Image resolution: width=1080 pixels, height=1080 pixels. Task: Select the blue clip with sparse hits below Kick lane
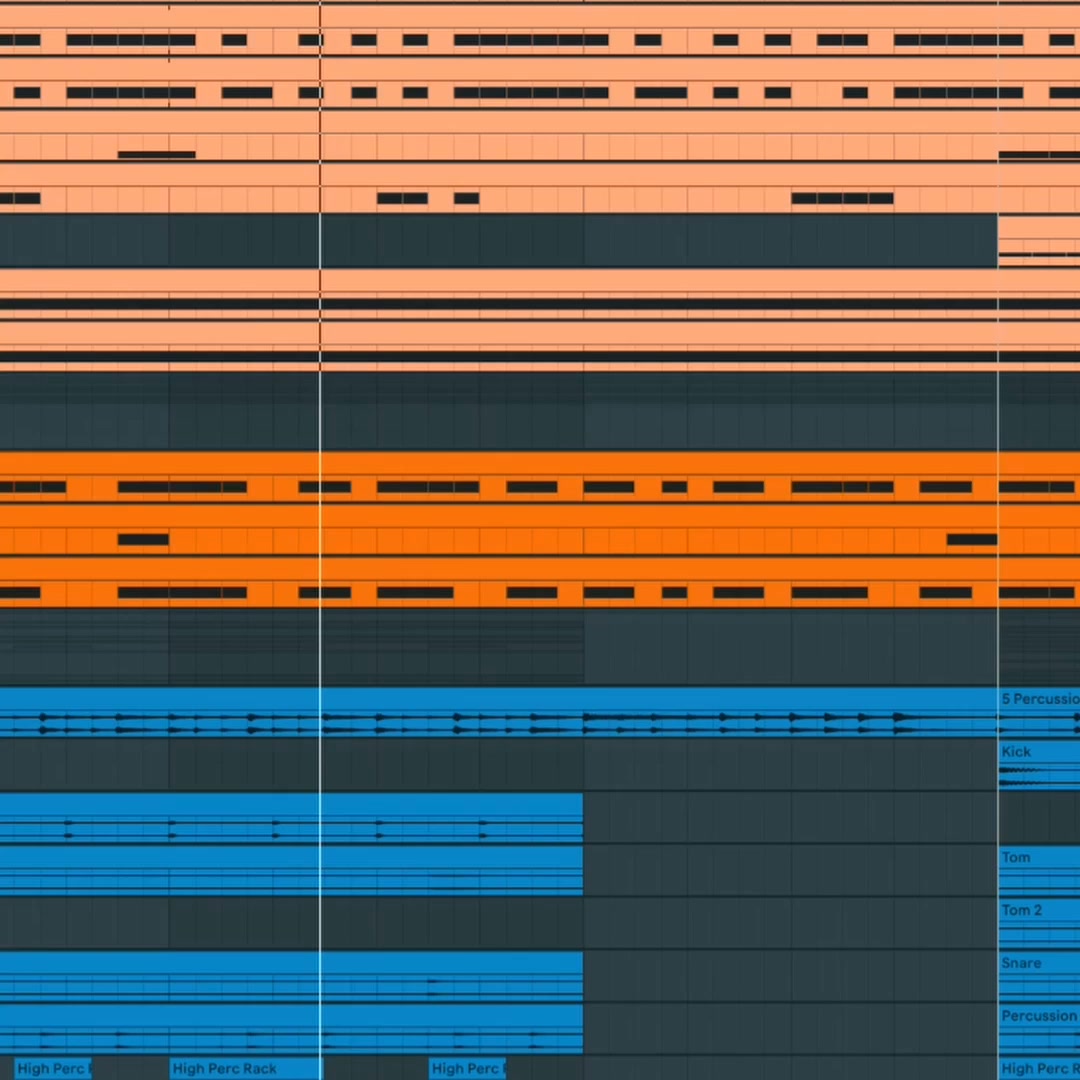[291, 818]
